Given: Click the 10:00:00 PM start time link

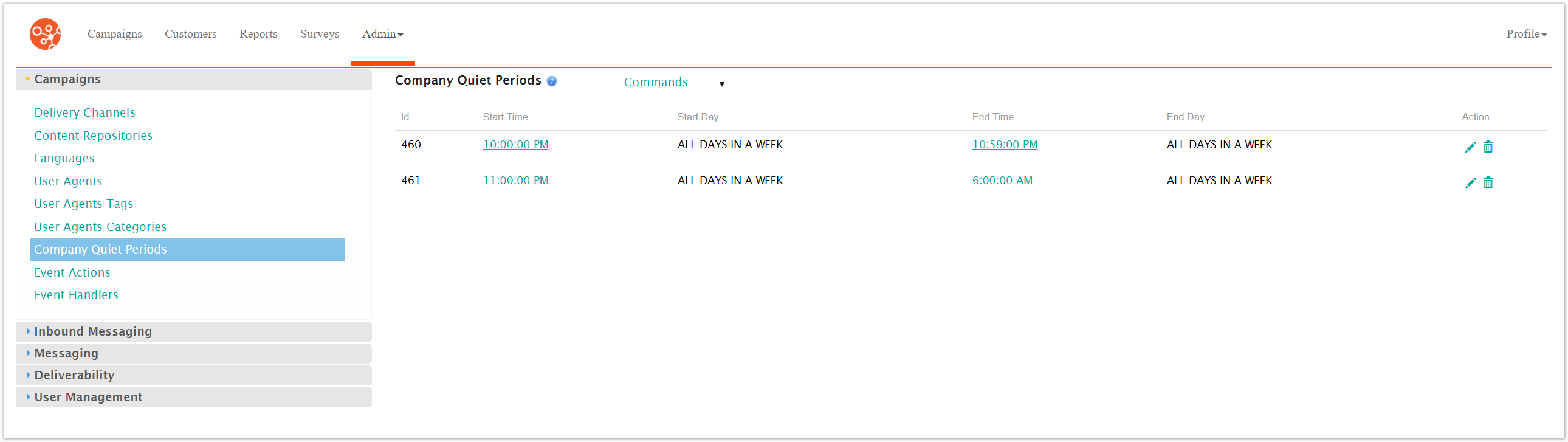Looking at the screenshot, I should pyautogui.click(x=515, y=144).
